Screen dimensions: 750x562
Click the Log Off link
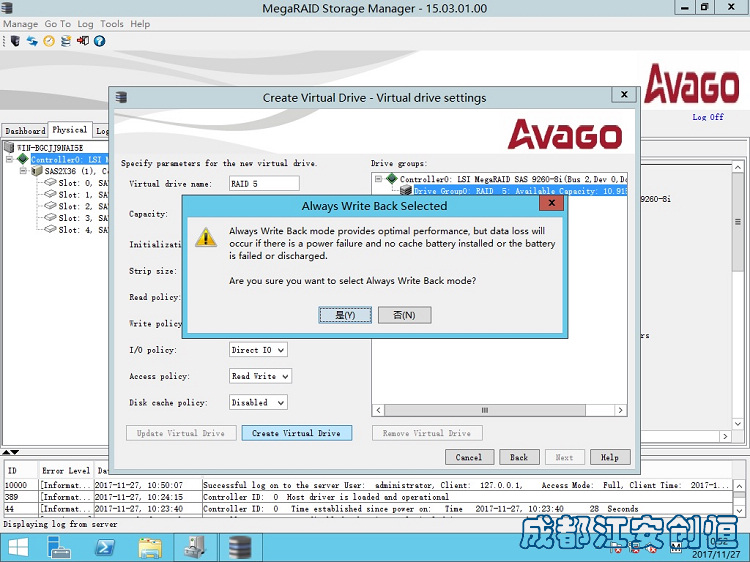[x=708, y=117]
